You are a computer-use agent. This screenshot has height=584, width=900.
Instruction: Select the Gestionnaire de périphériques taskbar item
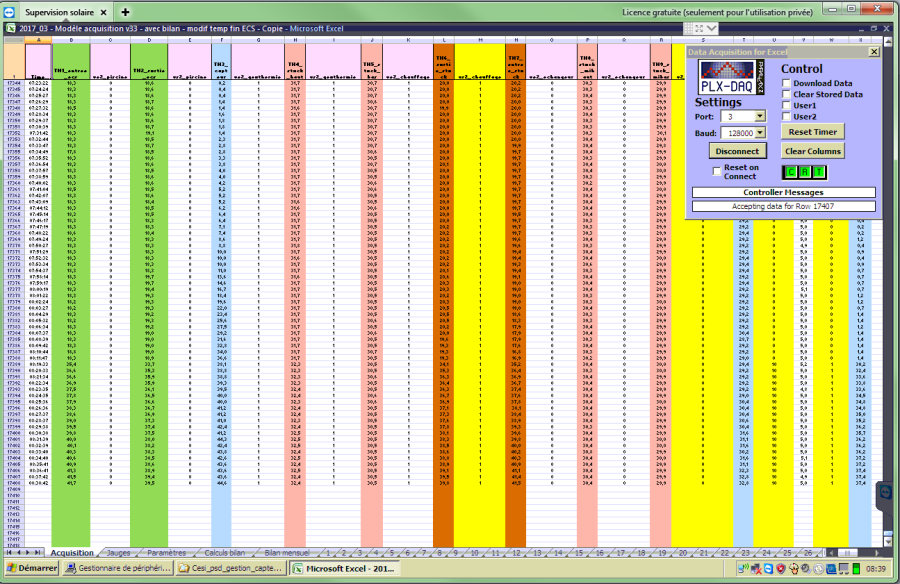(118, 568)
